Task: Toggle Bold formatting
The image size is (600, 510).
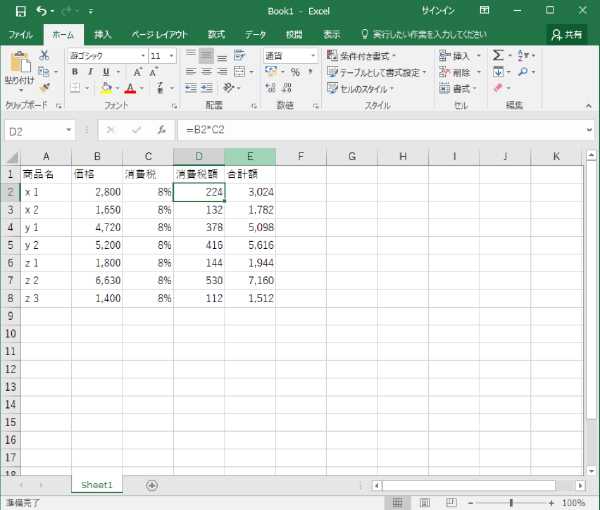Action: [x=75, y=72]
